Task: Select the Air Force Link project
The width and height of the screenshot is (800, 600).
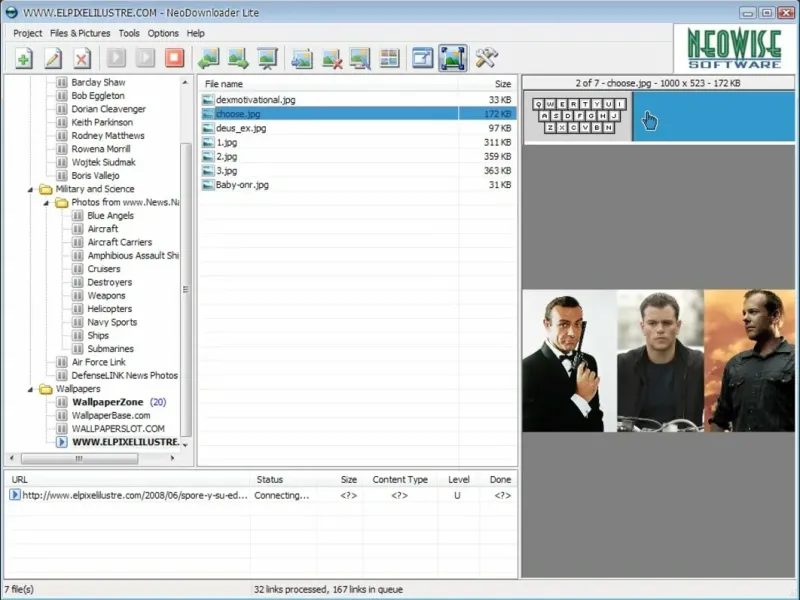Action: click(98, 362)
